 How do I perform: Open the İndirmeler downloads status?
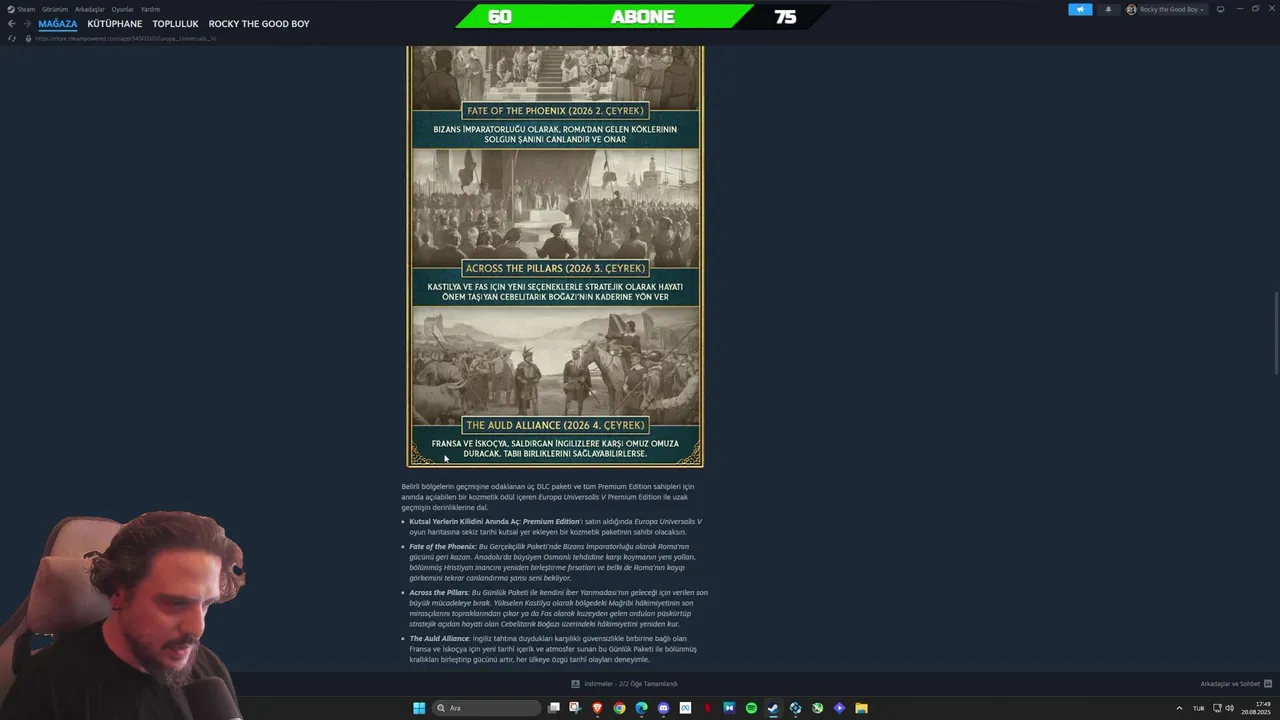tap(625, 684)
